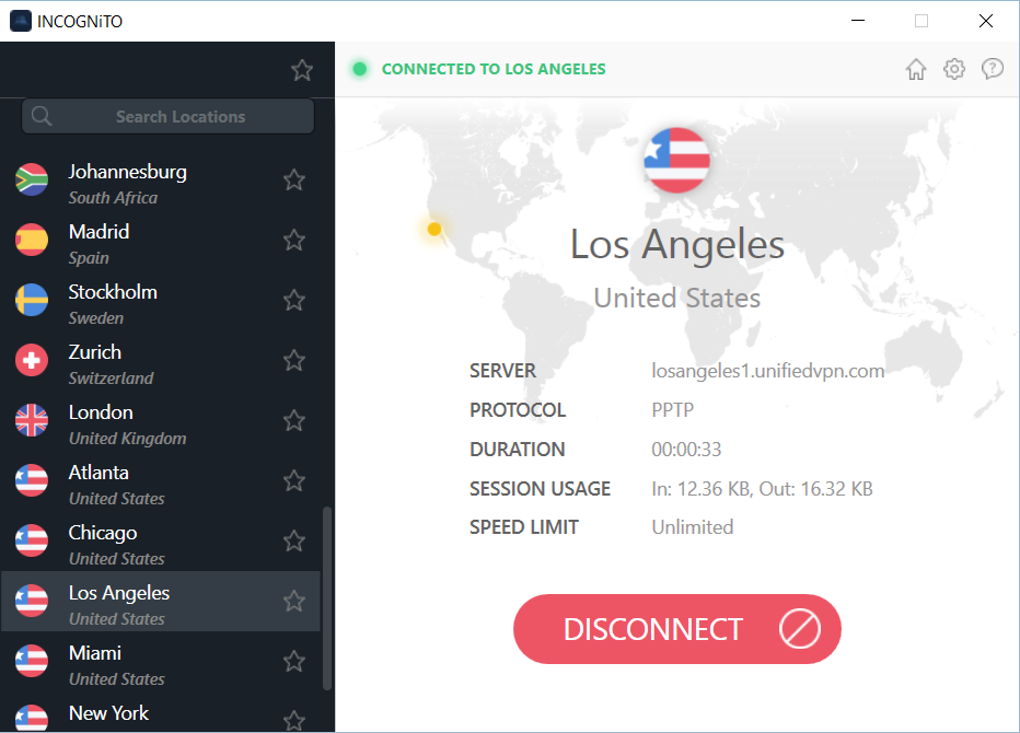1020x733 pixels.
Task: Favorite Atlanta with its star
Action: 294,481
